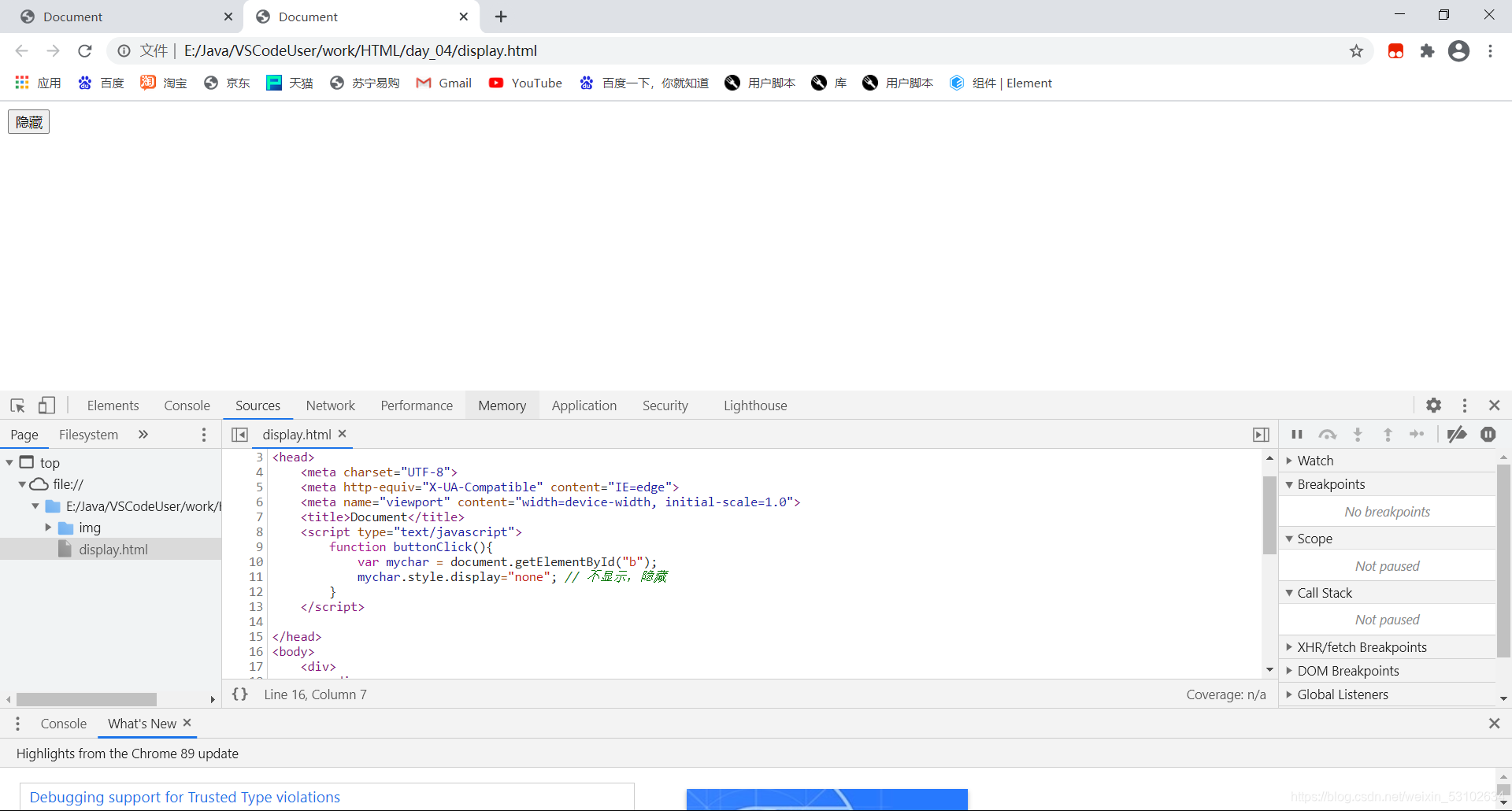Viewport: 1512px width, 811px height.
Task: Toggle the device toolbar icon
Action: [x=46, y=405]
